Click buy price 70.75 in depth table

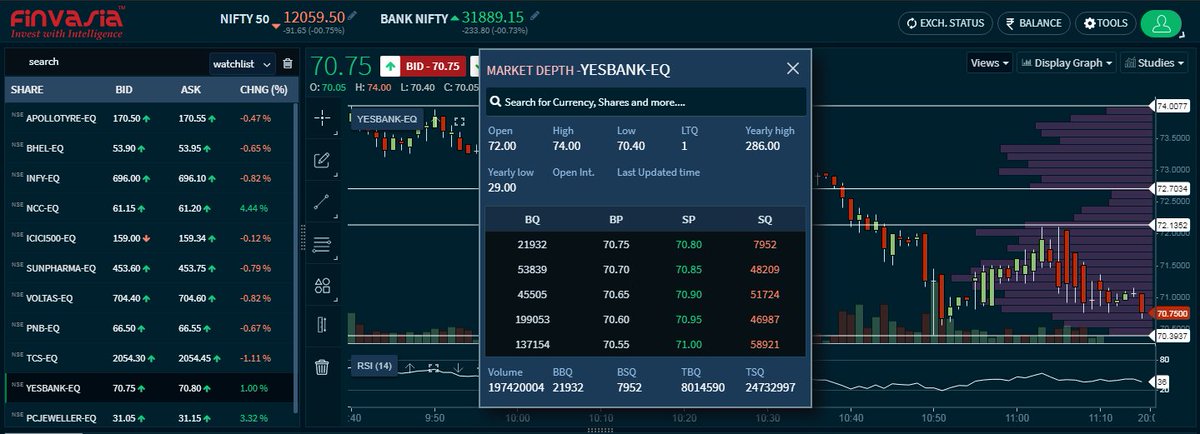point(615,244)
